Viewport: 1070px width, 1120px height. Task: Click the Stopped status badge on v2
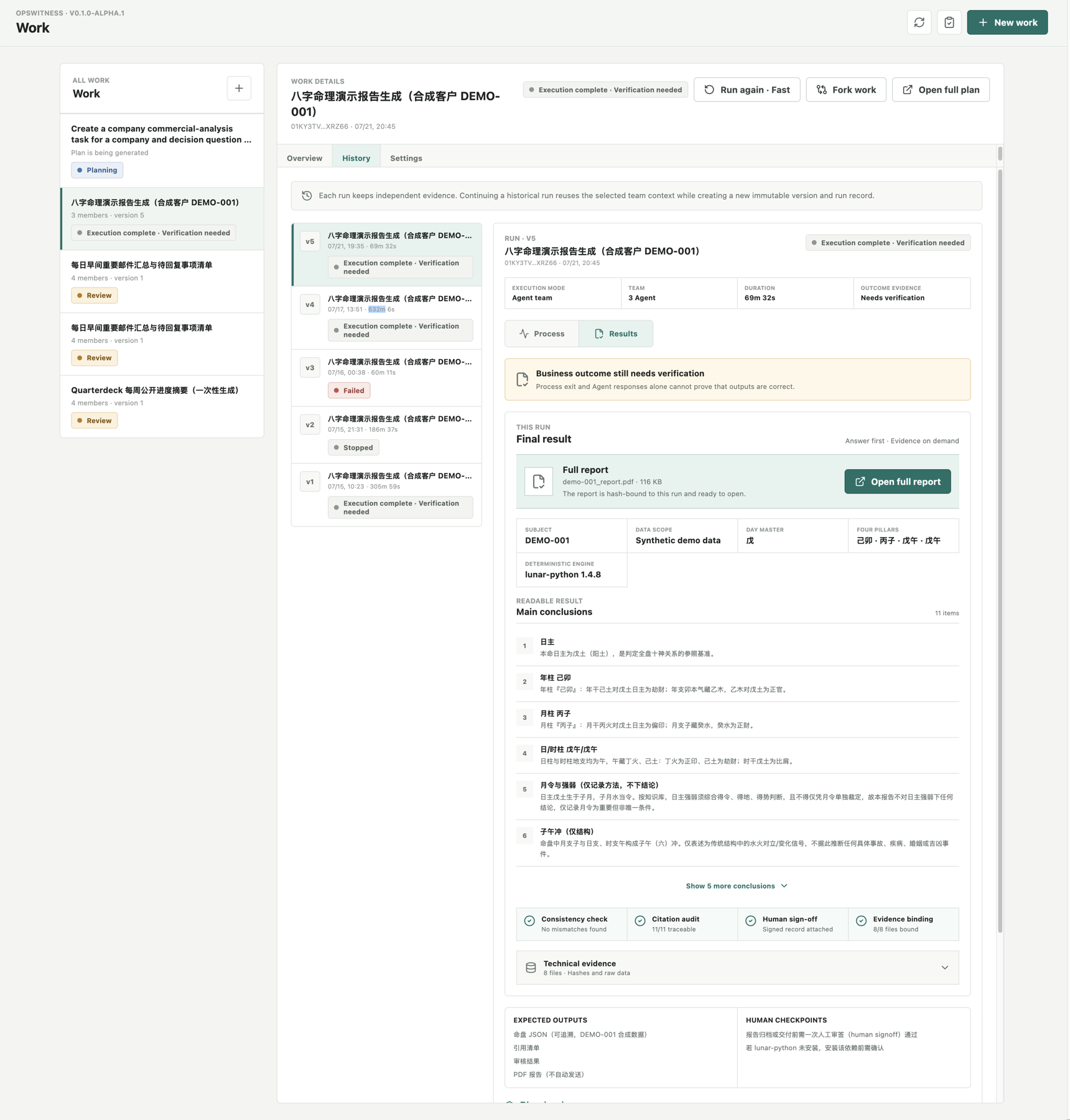353,447
